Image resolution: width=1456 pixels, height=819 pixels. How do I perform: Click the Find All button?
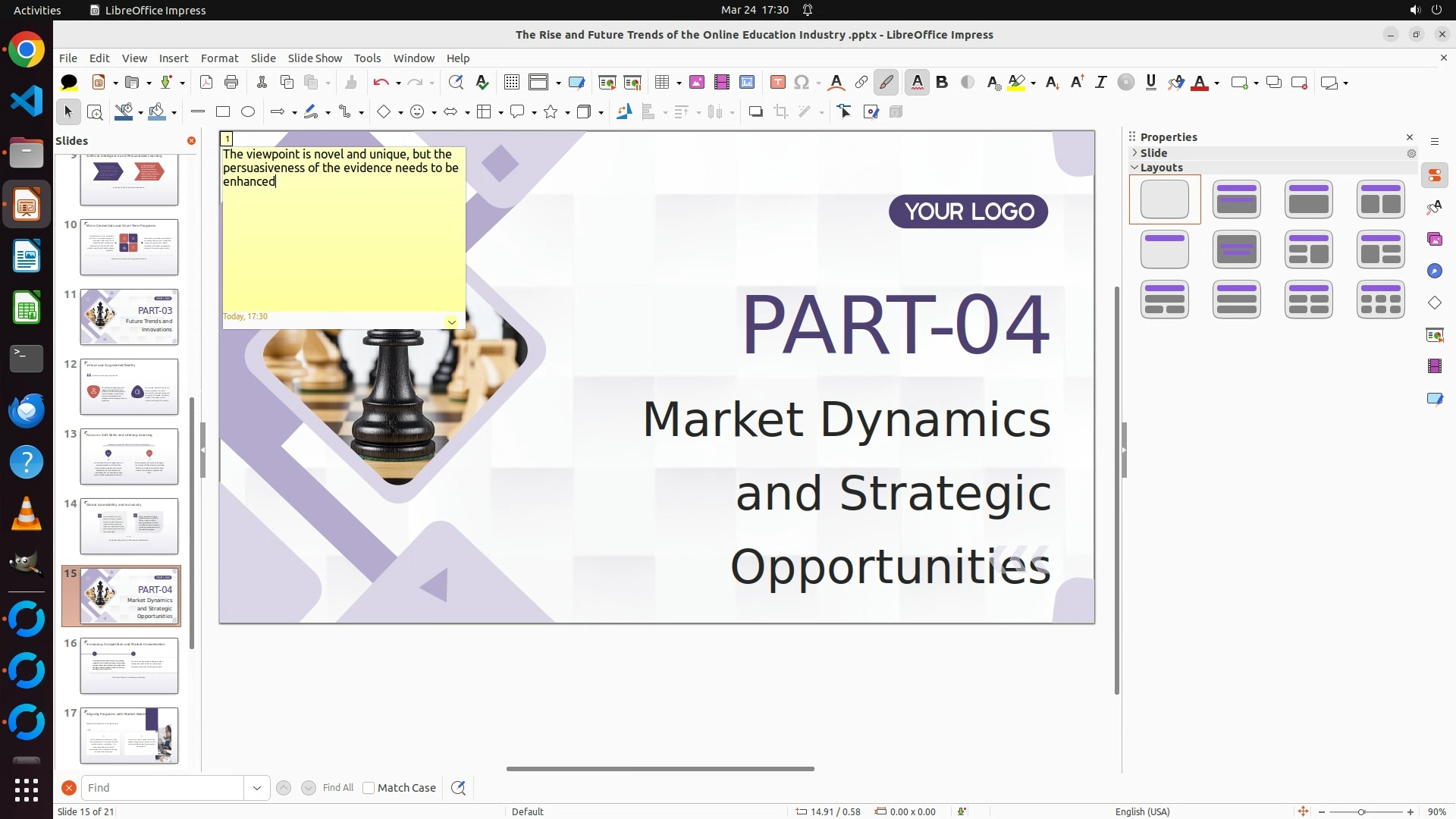(x=337, y=788)
